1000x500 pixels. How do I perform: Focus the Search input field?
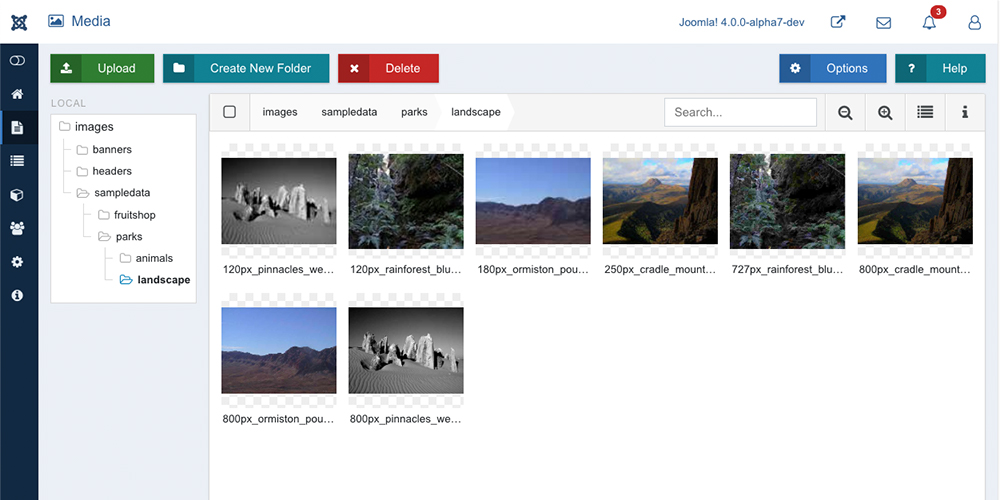(740, 112)
